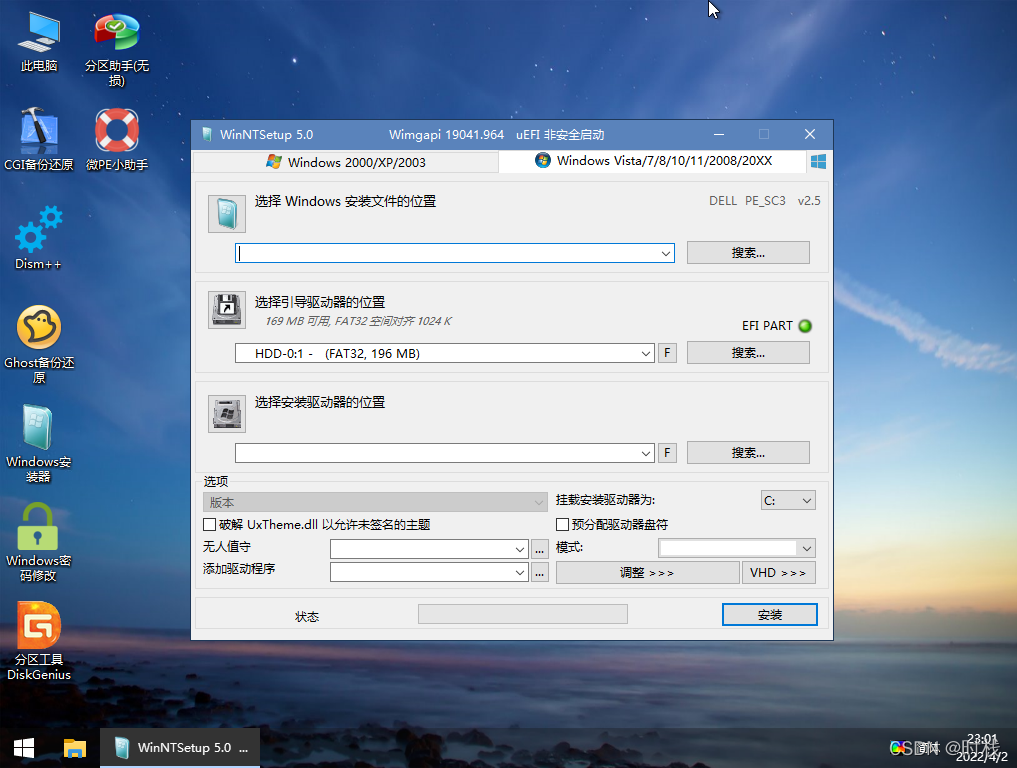Expand the HDD-0:1 boot drive dropdown
The width and height of the screenshot is (1017, 768).
pos(646,353)
